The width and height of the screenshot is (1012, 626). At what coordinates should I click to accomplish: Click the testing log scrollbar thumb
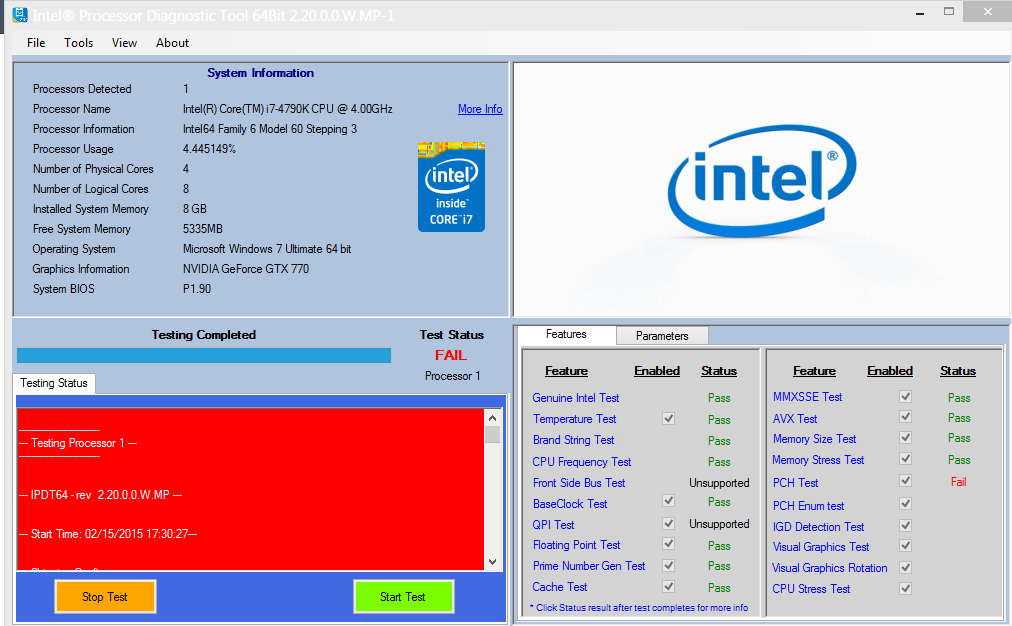pyautogui.click(x=492, y=434)
